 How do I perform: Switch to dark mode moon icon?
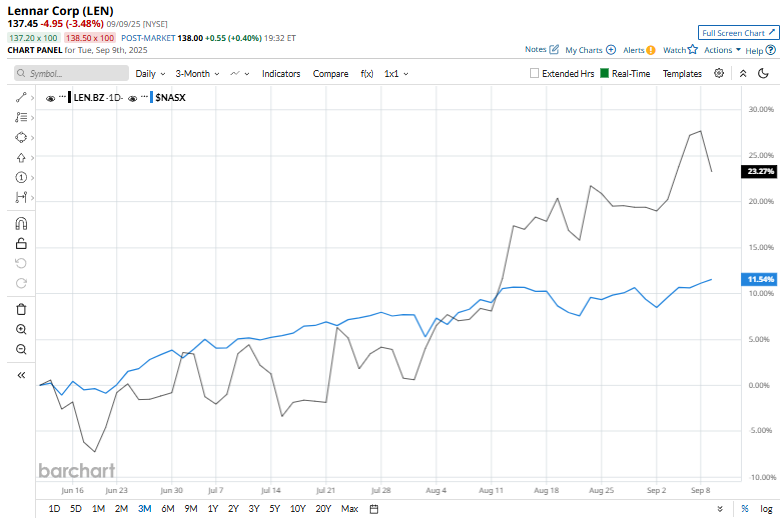coord(763,73)
